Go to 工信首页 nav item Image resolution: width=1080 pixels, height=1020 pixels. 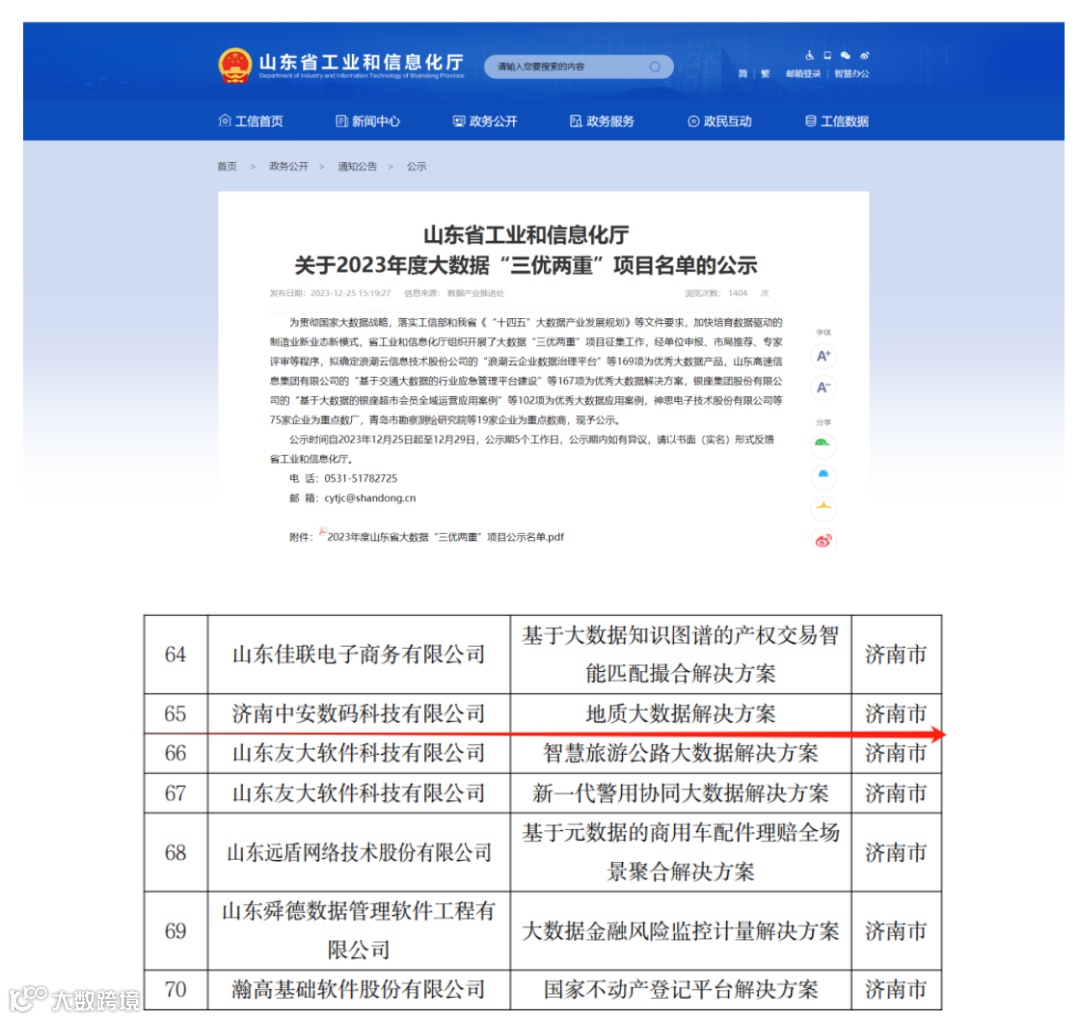[251, 121]
